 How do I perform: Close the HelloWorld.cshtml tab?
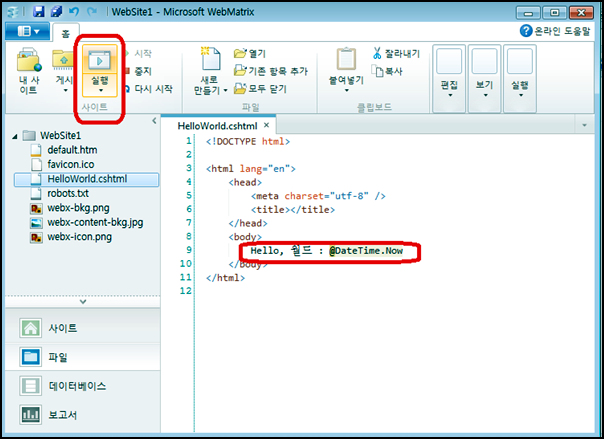[x=266, y=125]
